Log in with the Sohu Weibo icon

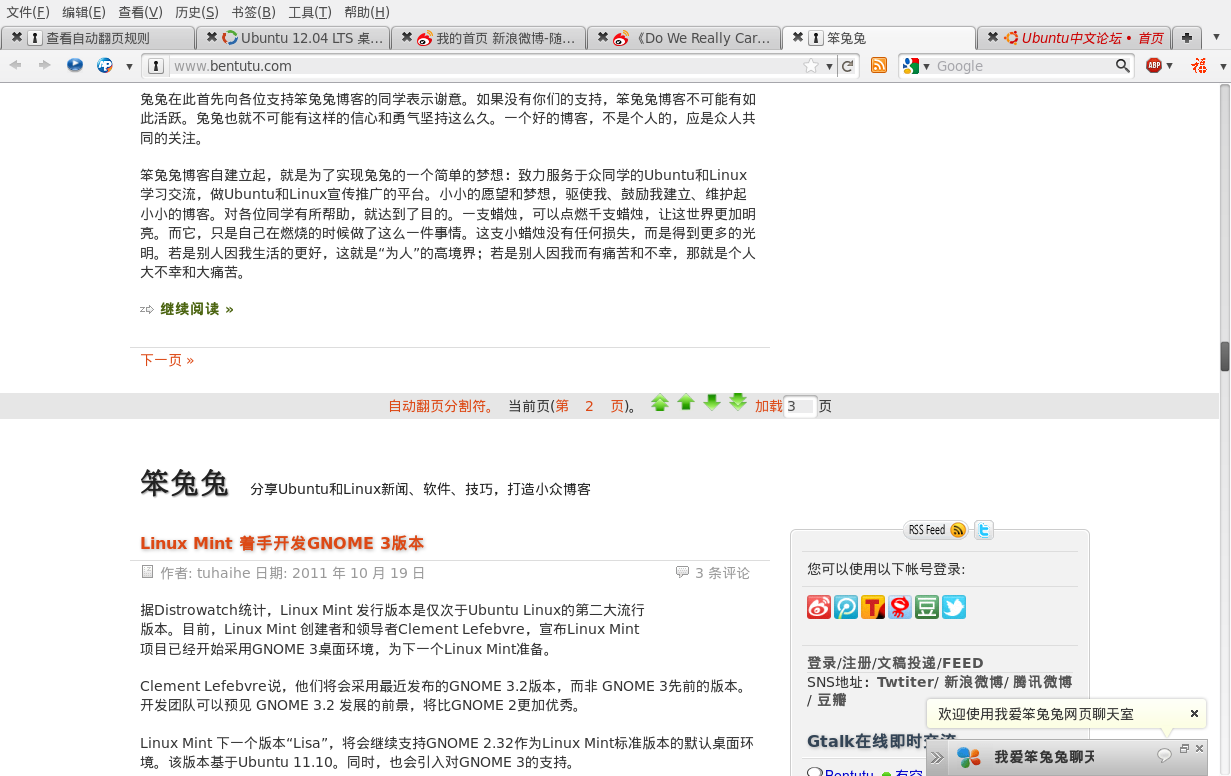pos(900,607)
